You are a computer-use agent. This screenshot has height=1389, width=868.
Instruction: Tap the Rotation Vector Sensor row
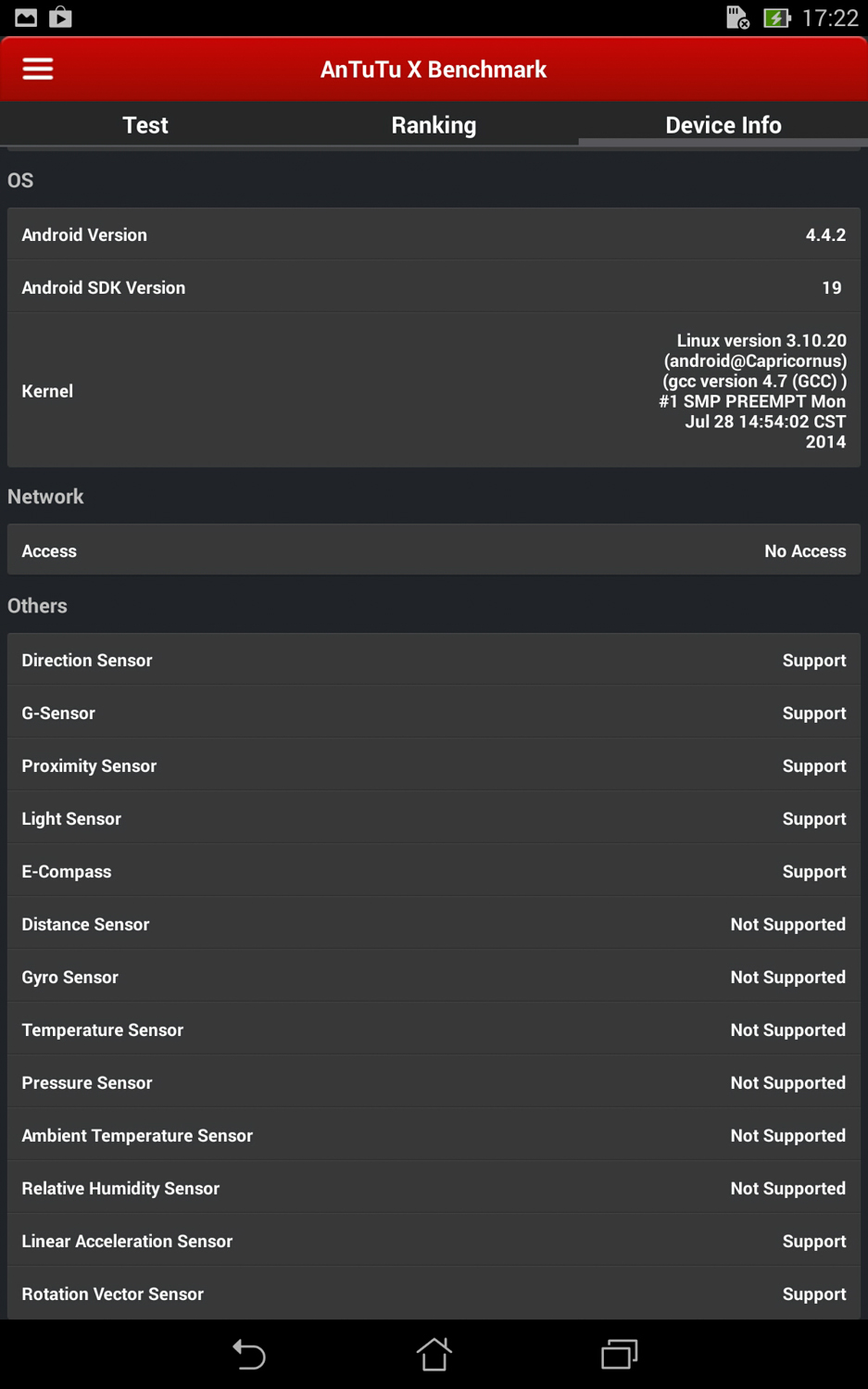click(434, 1294)
